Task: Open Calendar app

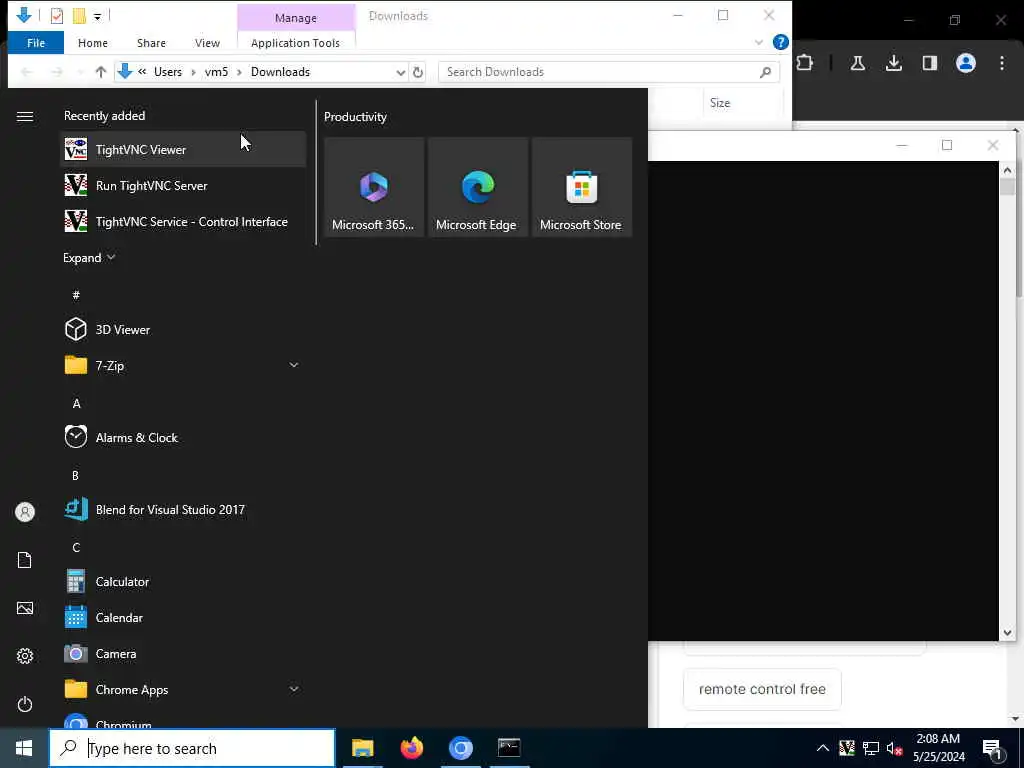Action: pyautogui.click(x=183, y=617)
